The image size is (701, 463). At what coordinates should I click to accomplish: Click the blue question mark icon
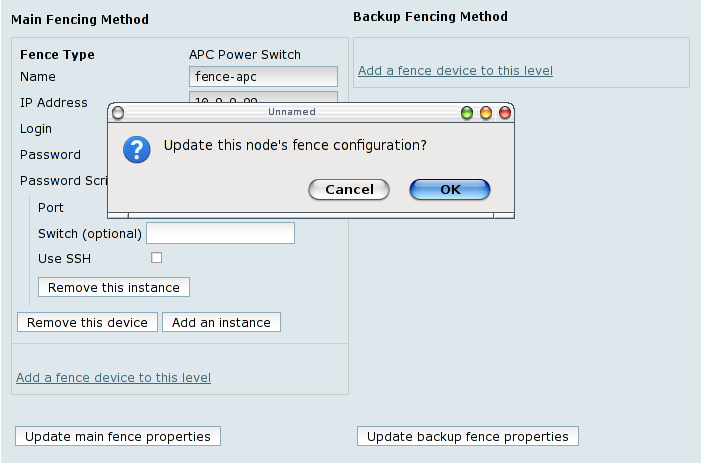[136, 149]
